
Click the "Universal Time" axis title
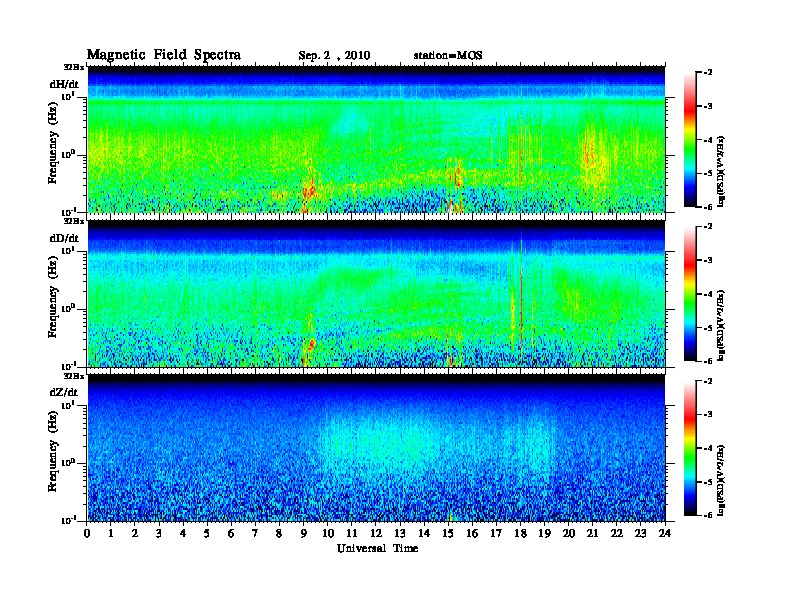point(377,548)
